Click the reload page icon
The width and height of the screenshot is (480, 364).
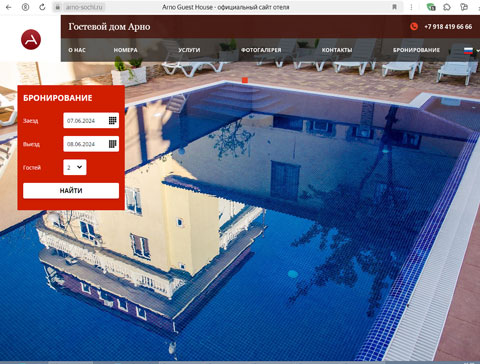click(42, 7)
